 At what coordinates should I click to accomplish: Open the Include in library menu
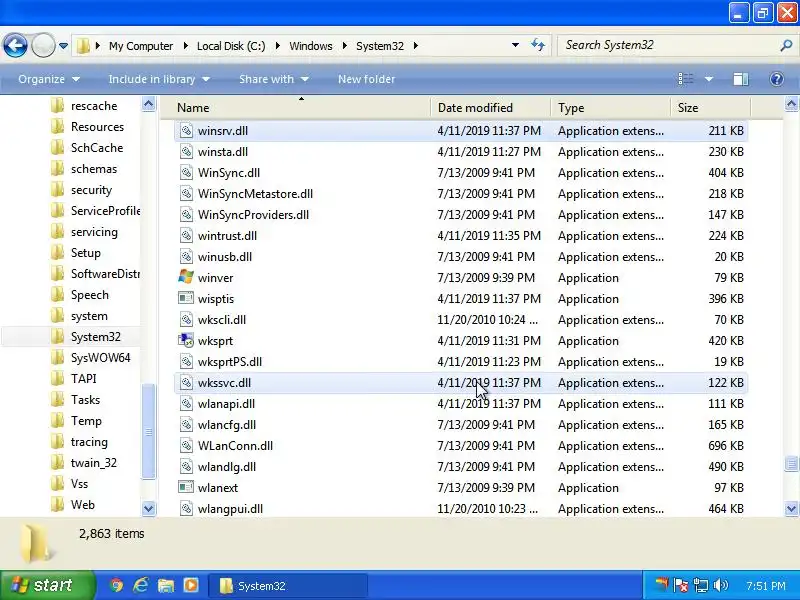coord(159,79)
